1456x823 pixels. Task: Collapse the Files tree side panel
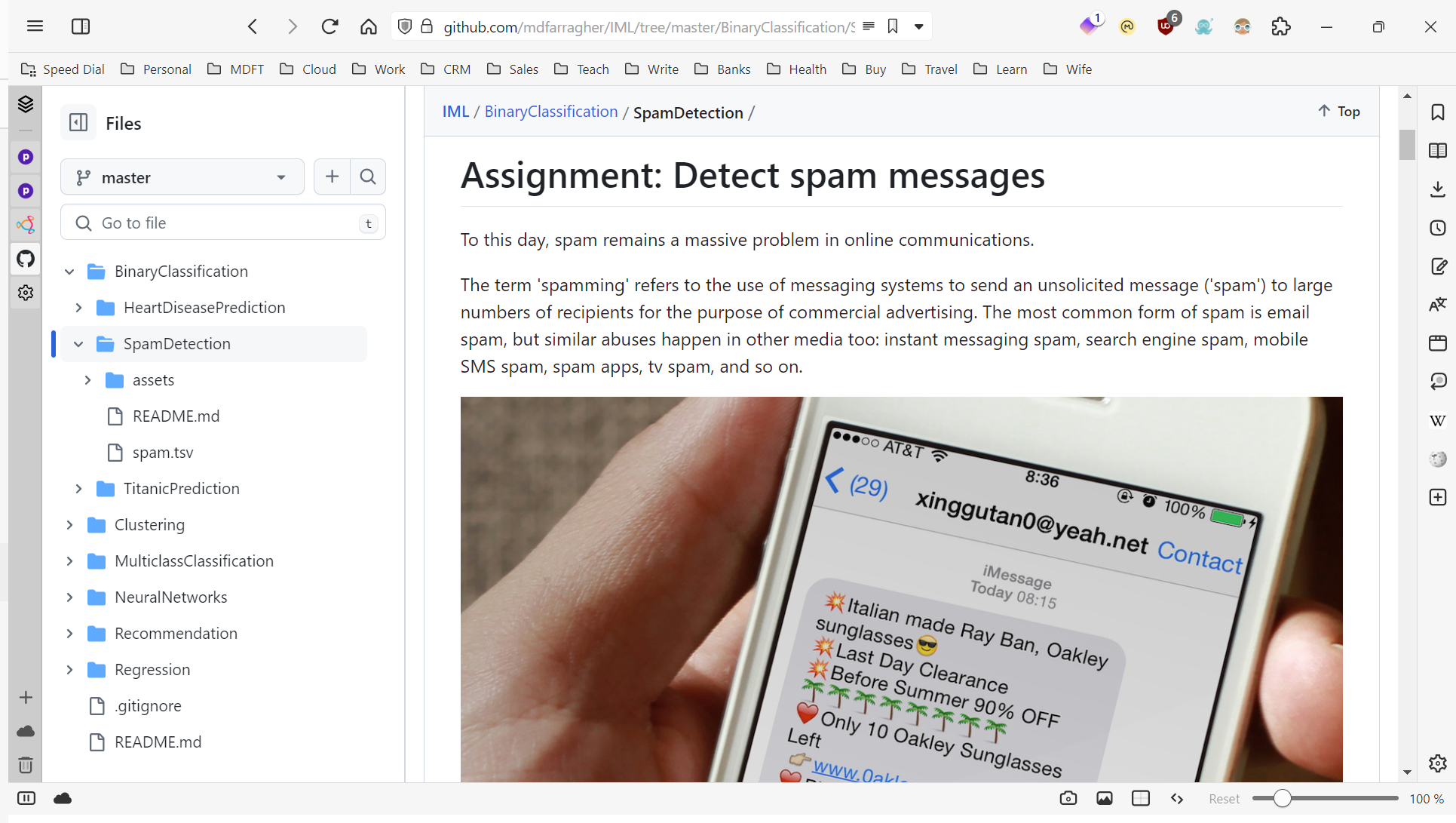78,122
